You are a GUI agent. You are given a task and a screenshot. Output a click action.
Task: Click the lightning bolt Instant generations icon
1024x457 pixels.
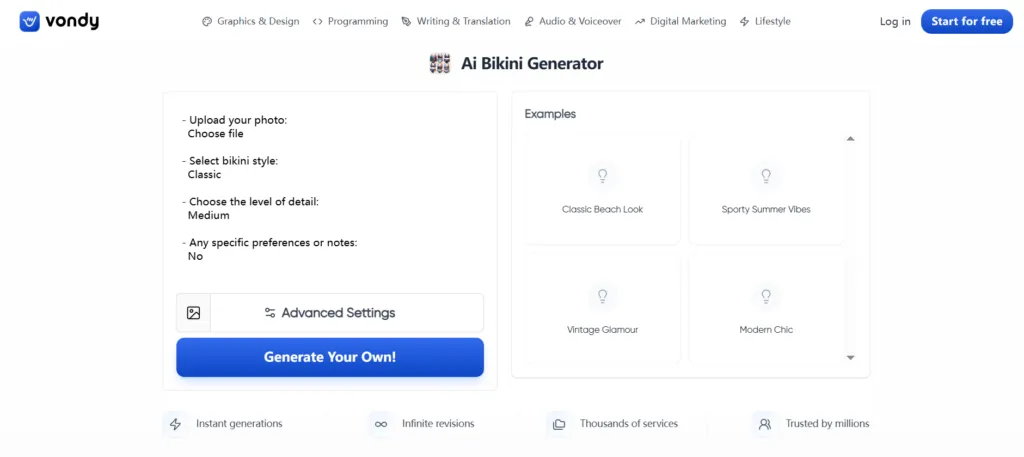tap(175, 424)
